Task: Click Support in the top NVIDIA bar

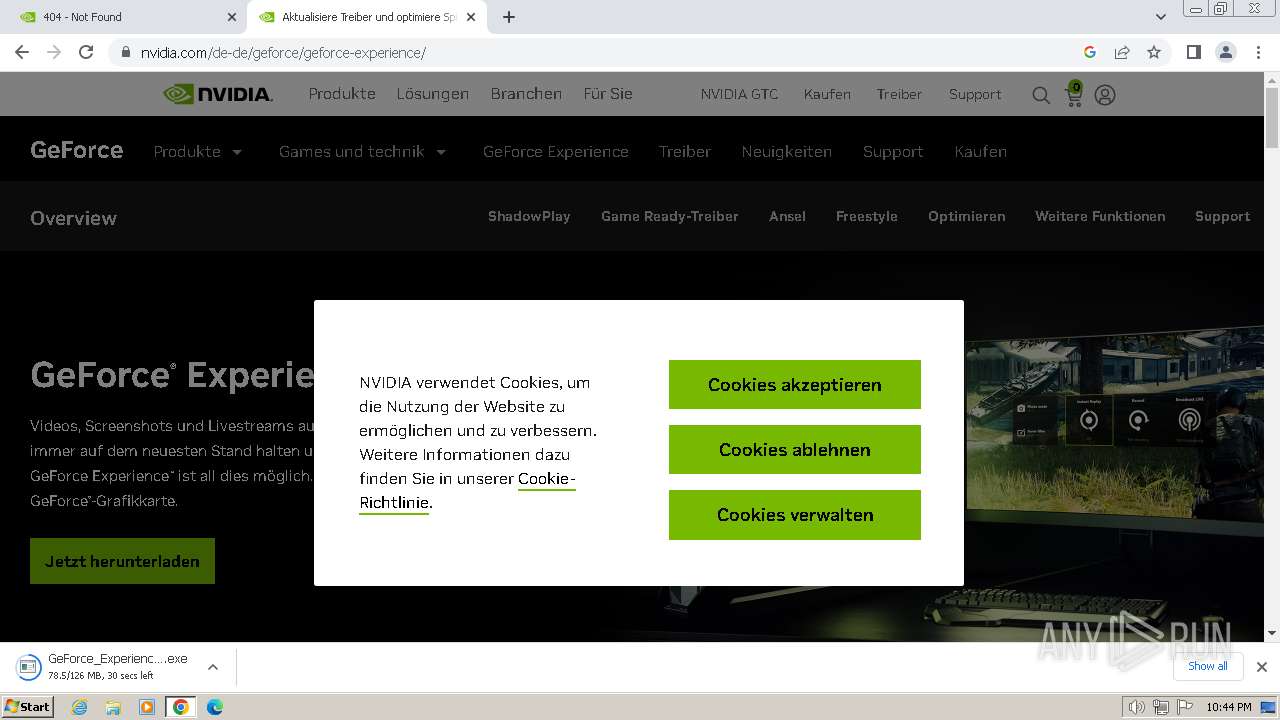Action: point(975,94)
